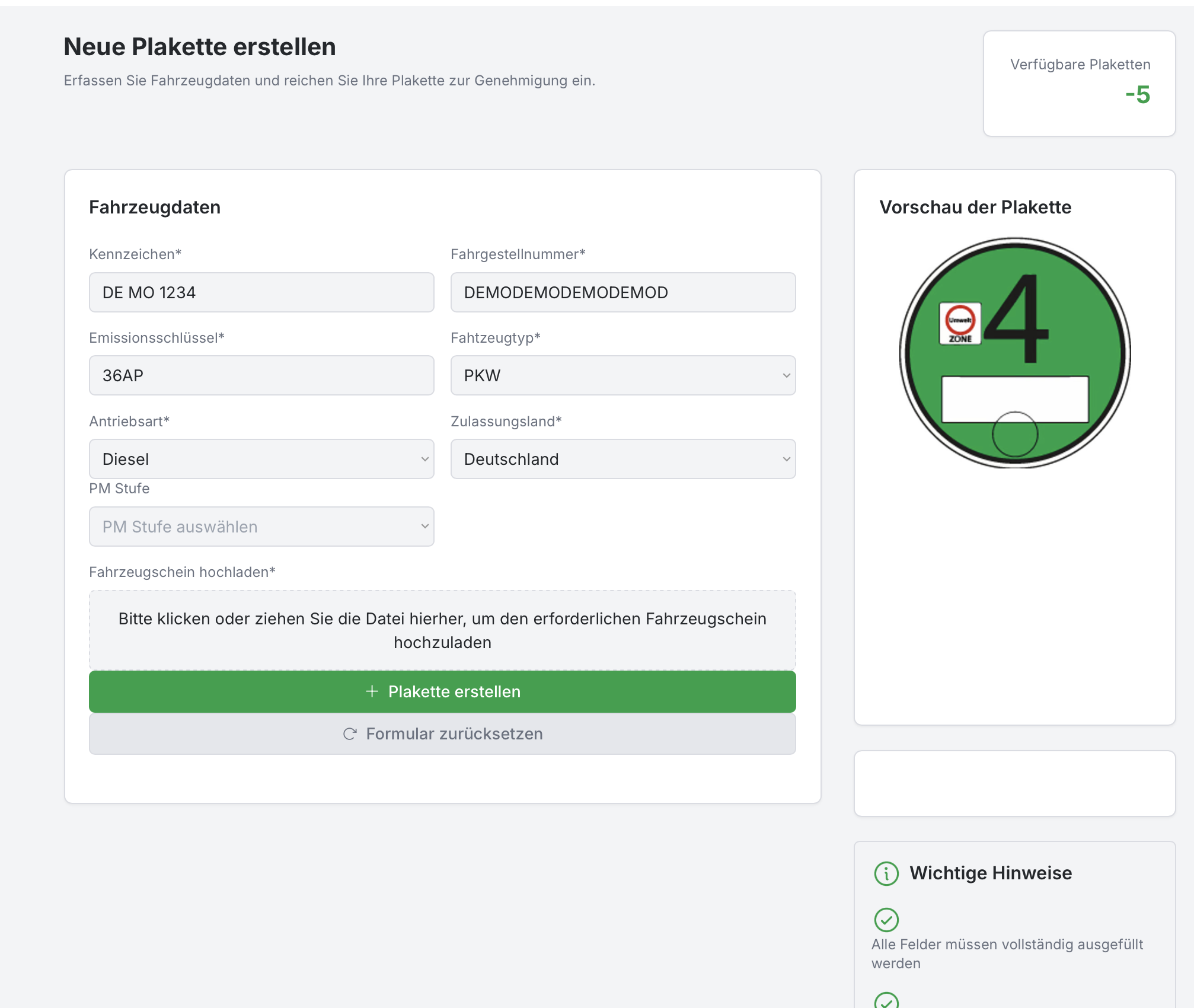Viewport: 1194px width, 1008px height.
Task: Click the Umwelt Zone sign on the sticker
Action: pyautogui.click(x=960, y=323)
